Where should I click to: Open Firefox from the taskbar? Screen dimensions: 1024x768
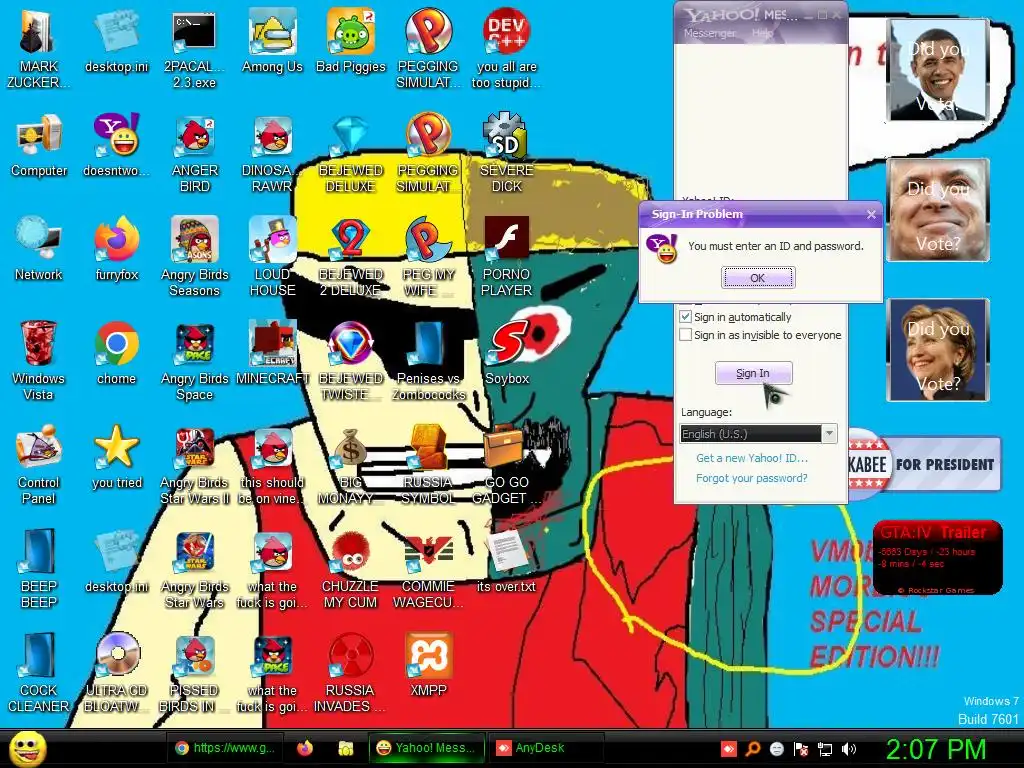coord(305,748)
